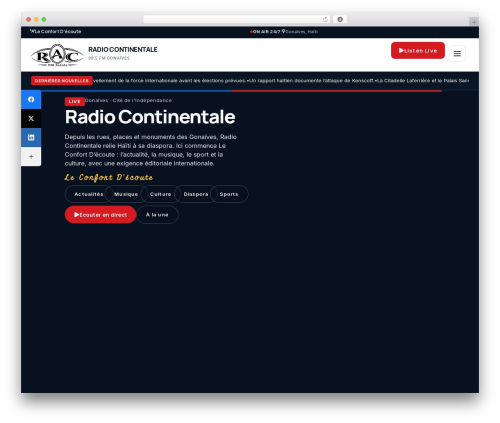Select the Diaspora category

point(196,194)
